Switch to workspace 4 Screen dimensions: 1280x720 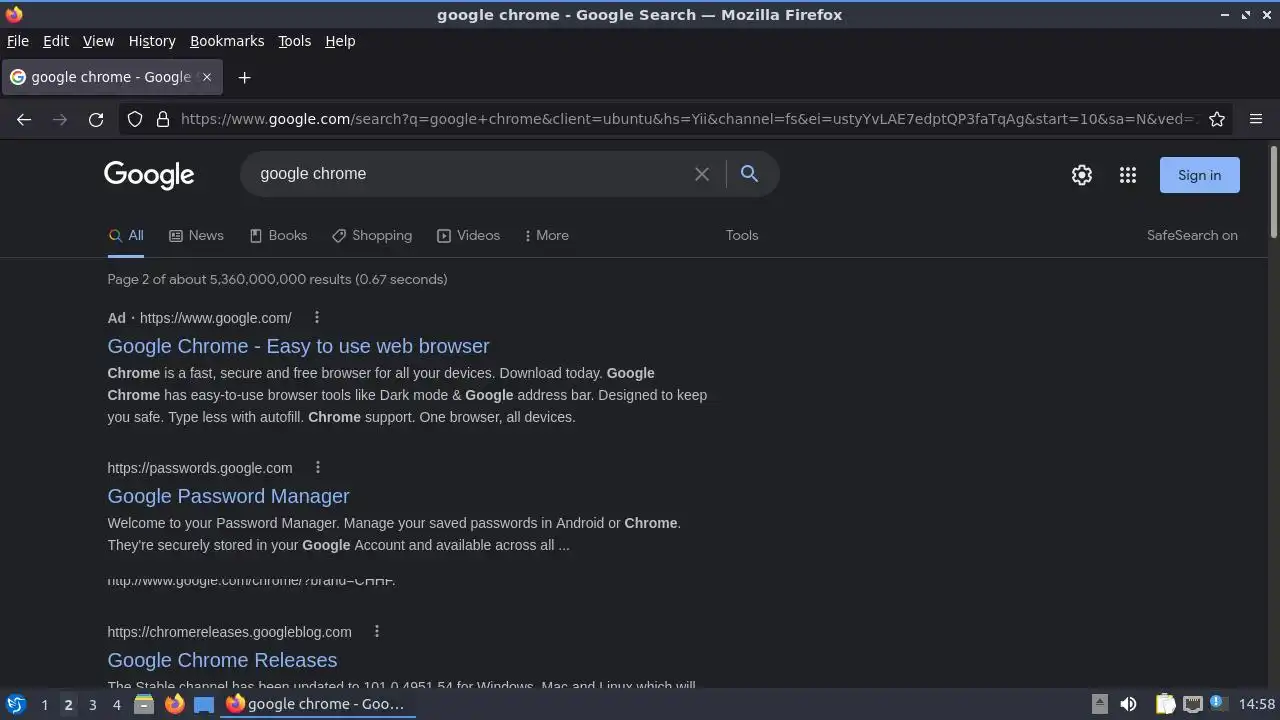[x=116, y=704]
